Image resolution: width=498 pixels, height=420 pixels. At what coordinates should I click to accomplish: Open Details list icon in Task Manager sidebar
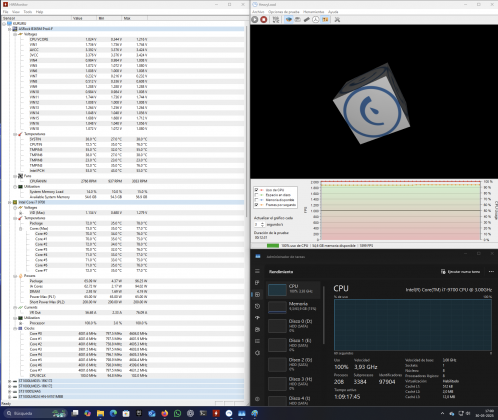click(257, 341)
